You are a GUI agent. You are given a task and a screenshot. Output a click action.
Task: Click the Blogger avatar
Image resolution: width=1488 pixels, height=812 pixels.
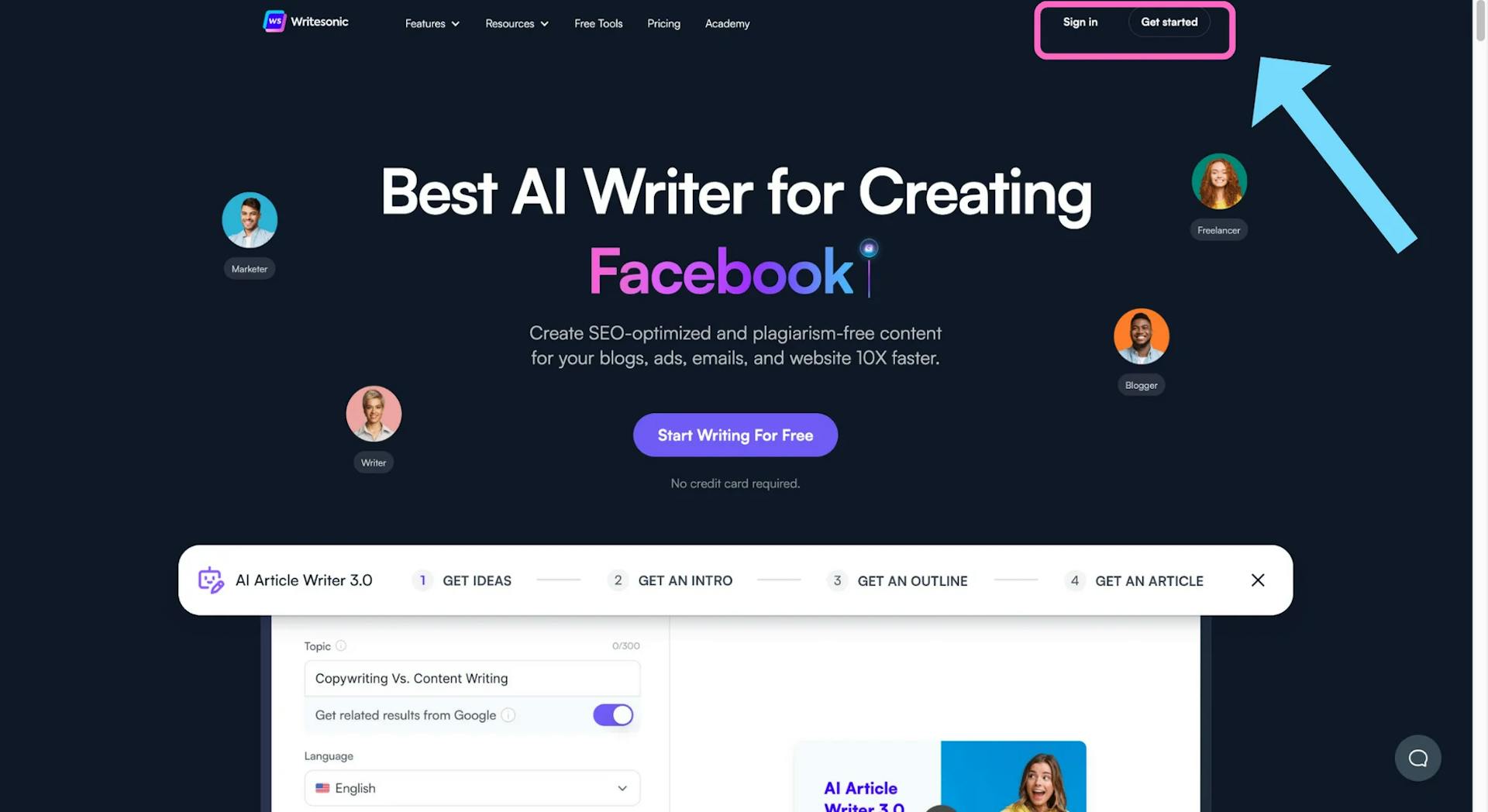click(x=1142, y=336)
